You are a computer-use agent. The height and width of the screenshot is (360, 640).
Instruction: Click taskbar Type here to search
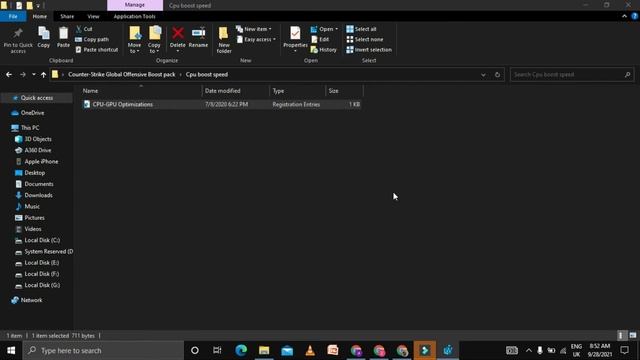(x=103, y=350)
